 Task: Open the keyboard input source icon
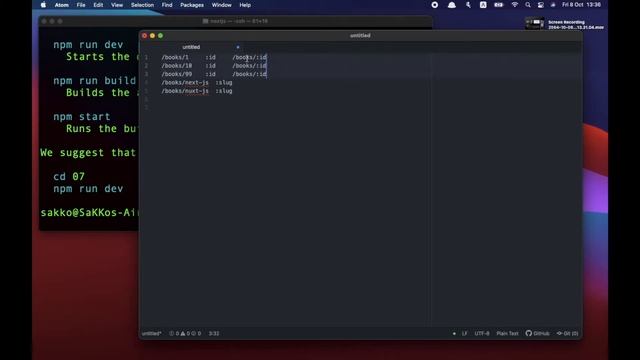point(483,5)
